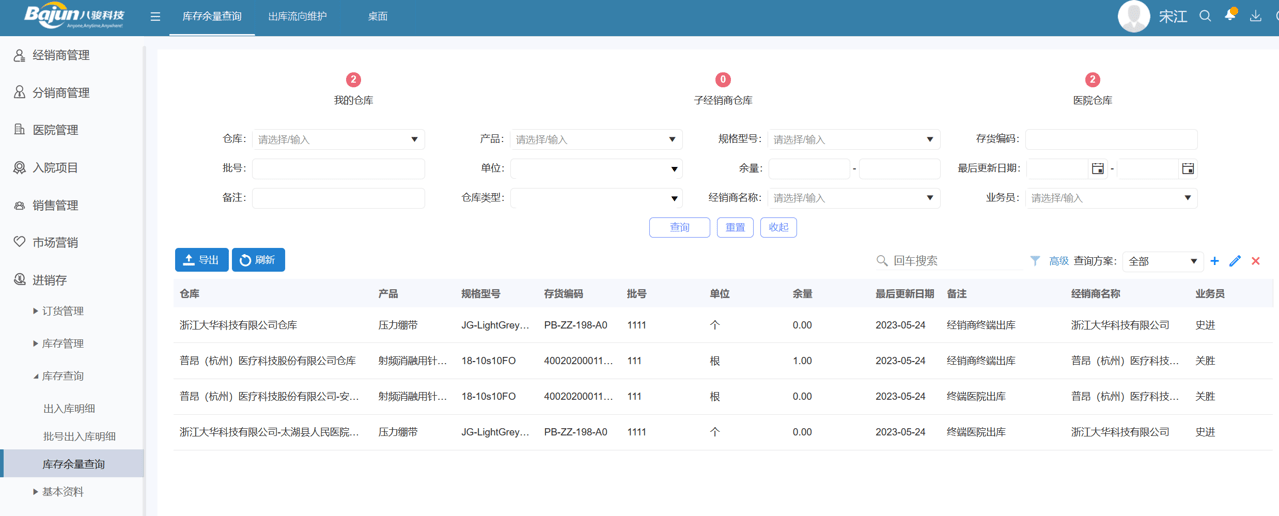Switch to the 出库流向维护 tab
Image resolution: width=1279 pixels, height=516 pixels.
click(297, 17)
